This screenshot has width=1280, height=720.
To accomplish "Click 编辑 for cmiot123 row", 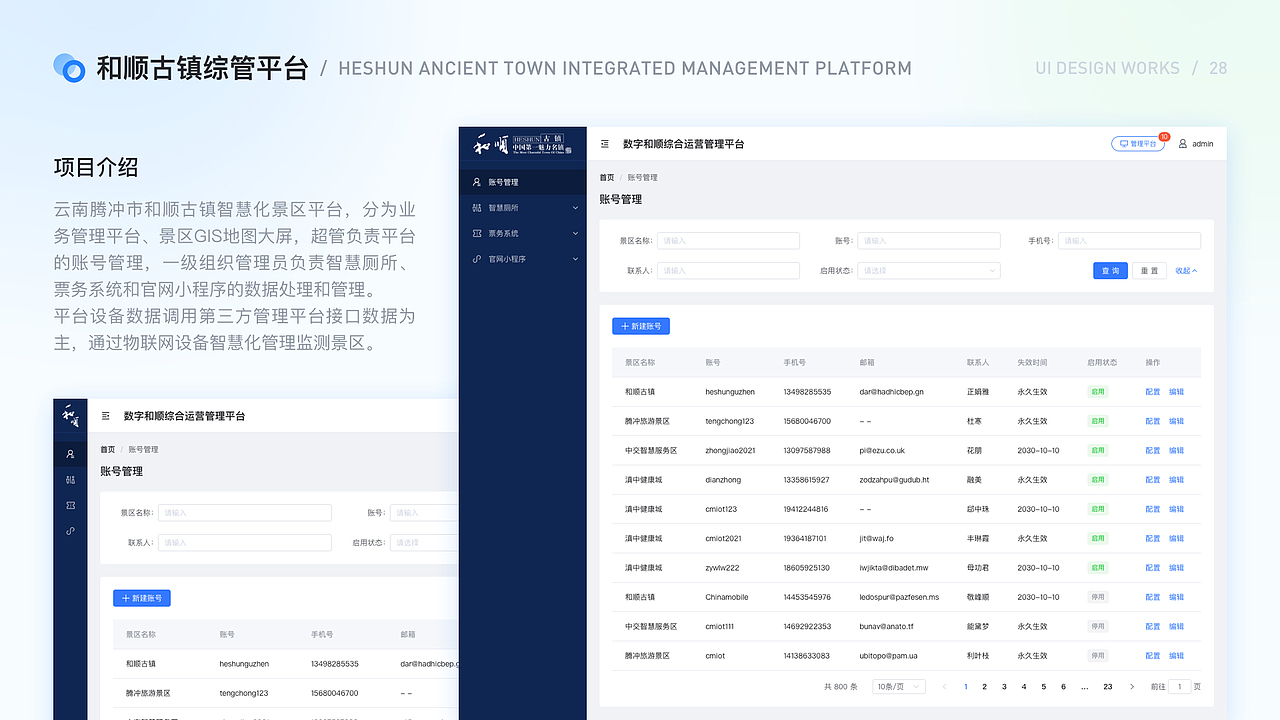I will (1176, 509).
